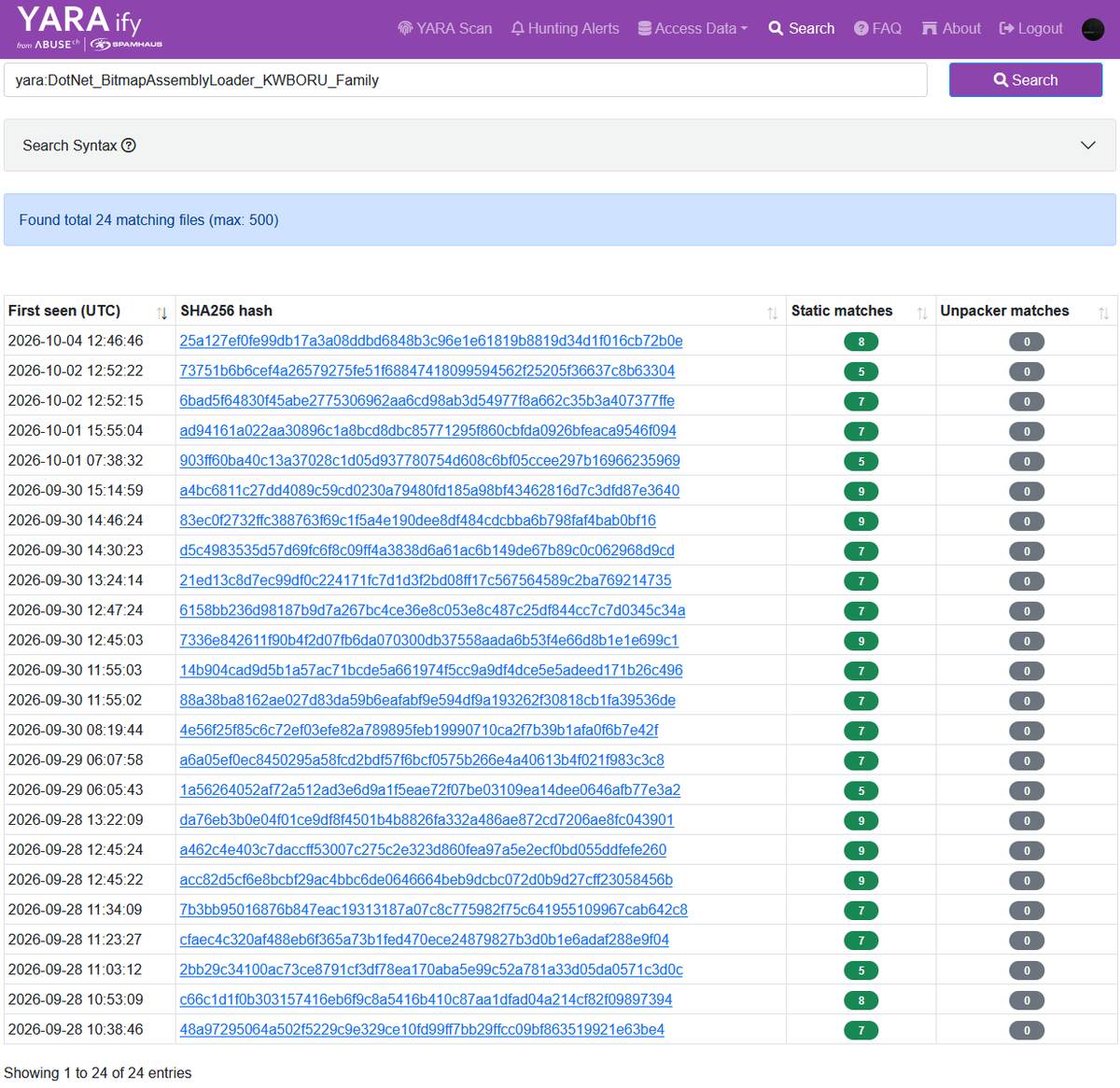The width and height of the screenshot is (1120, 1088).
Task: Focus the yara search query field
Action: 466,80
